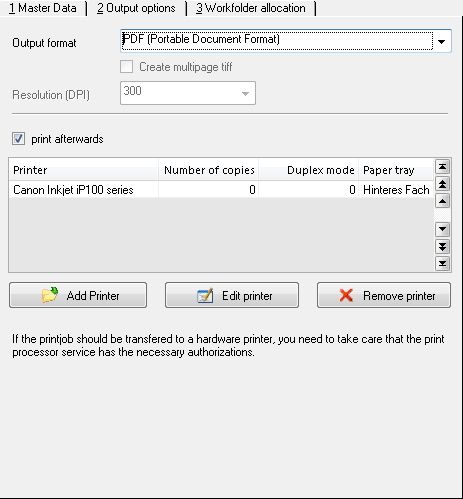Select Canon Inkjet iP100 series row
The height and width of the screenshot is (499, 463).
coord(221,190)
